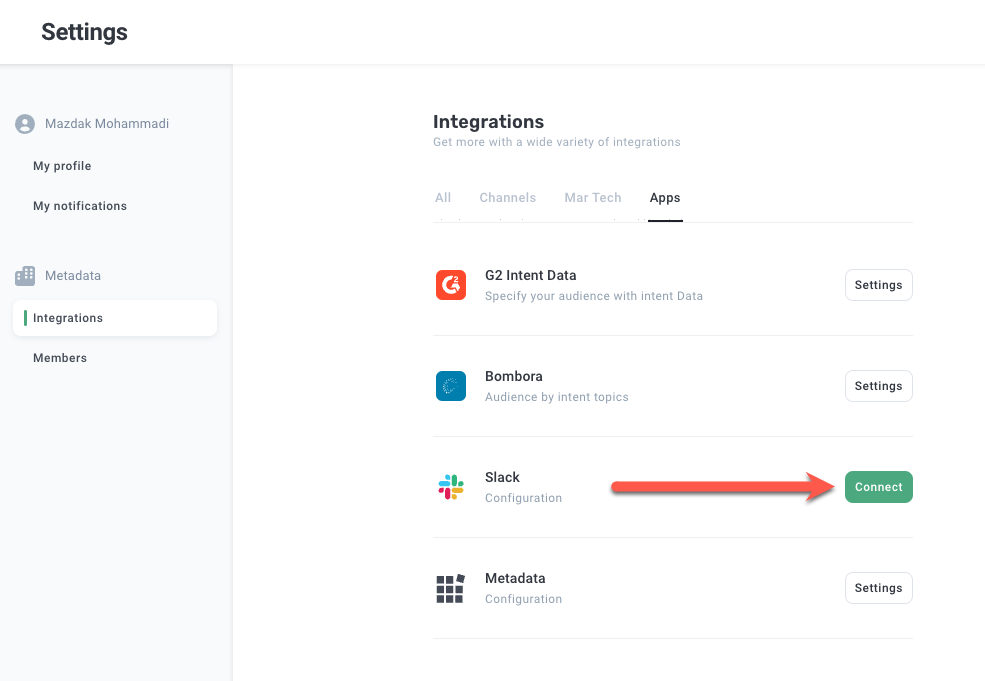Click the Mazdak Mohammadi user name

(107, 124)
